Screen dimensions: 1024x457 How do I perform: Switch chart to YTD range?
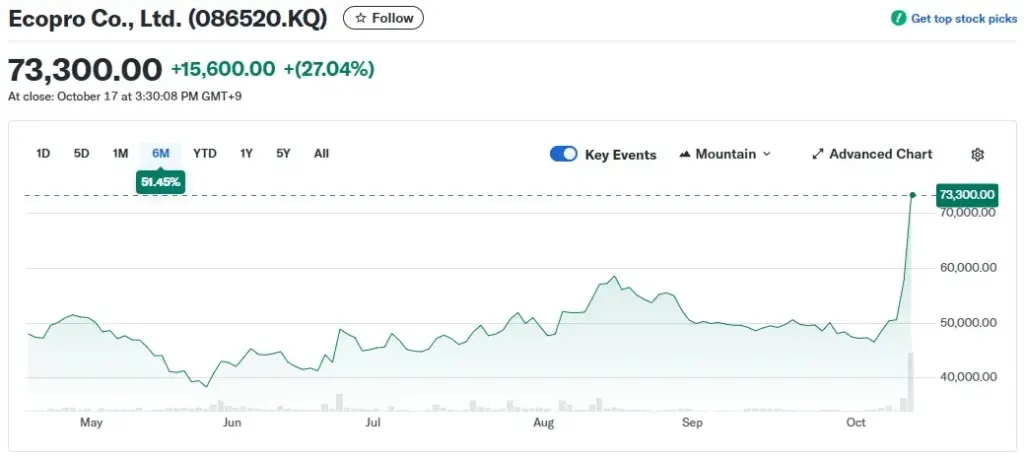(x=204, y=153)
